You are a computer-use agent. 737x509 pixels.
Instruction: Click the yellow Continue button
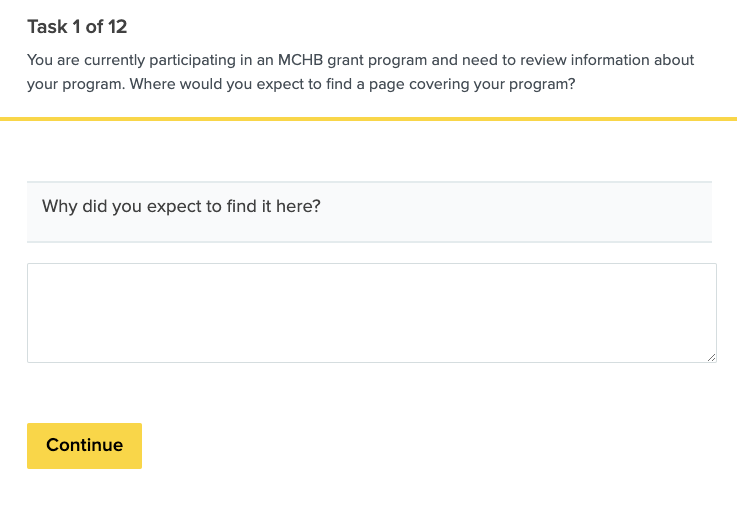coord(84,446)
